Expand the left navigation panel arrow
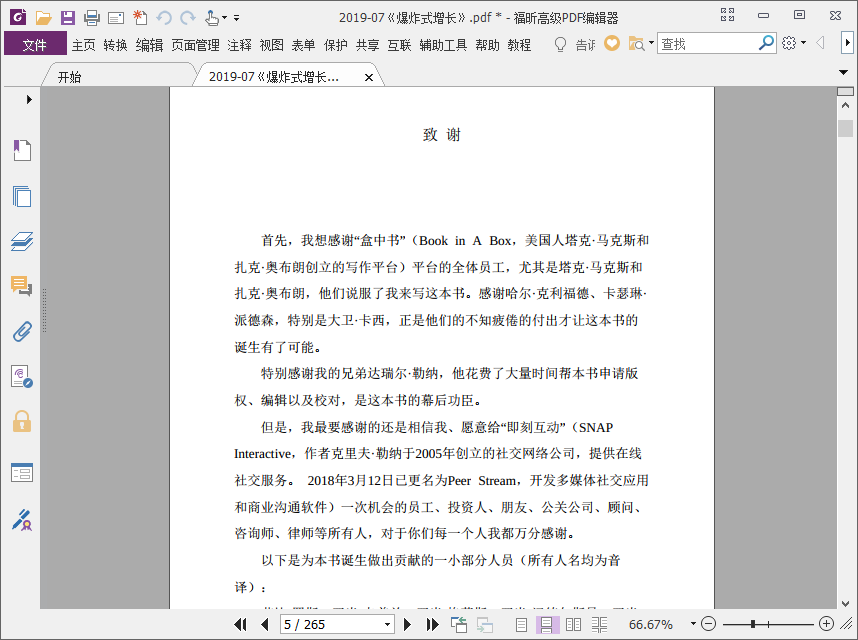The width and height of the screenshot is (858, 640). (29, 100)
